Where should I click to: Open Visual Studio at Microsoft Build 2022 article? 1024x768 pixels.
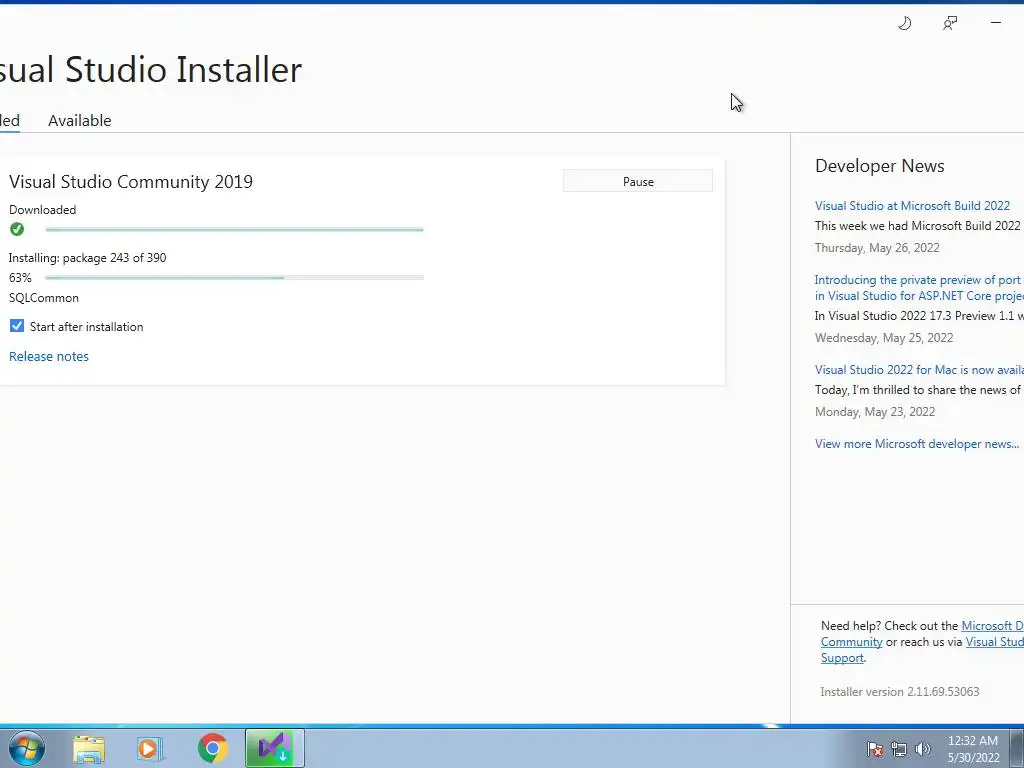[x=912, y=206]
